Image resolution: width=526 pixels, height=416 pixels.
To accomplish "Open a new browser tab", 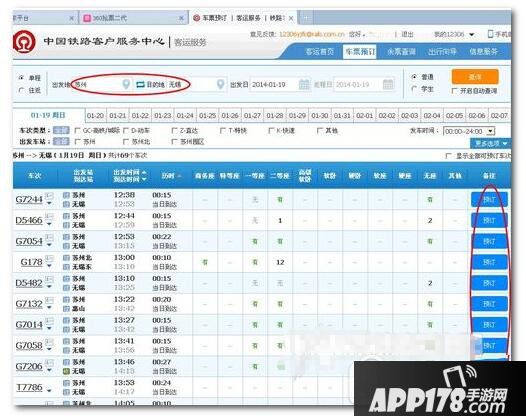I will pos(306,18).
